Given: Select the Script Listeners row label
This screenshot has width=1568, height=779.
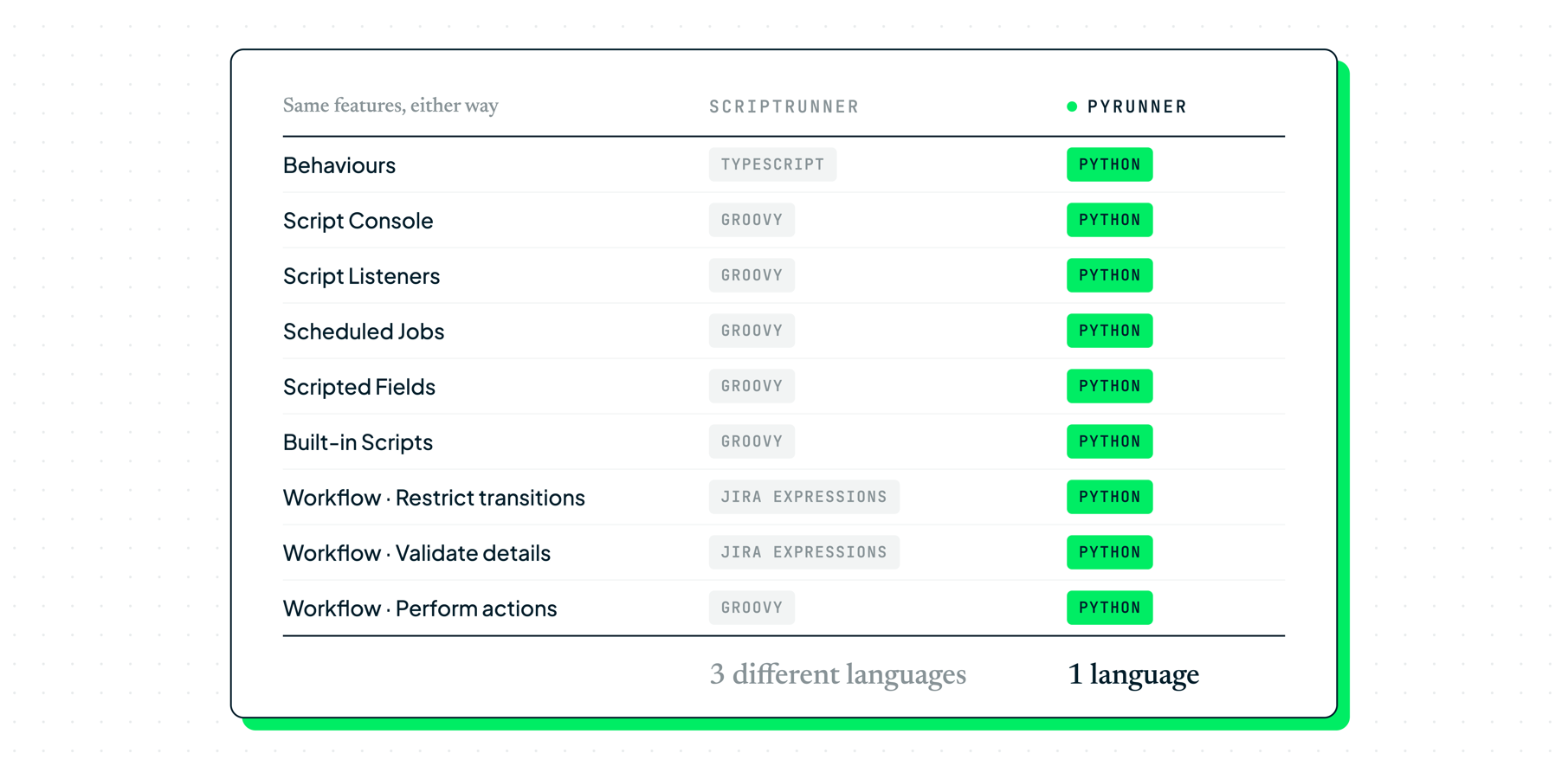Looking at the screenshot, I should tap(362, 275).
